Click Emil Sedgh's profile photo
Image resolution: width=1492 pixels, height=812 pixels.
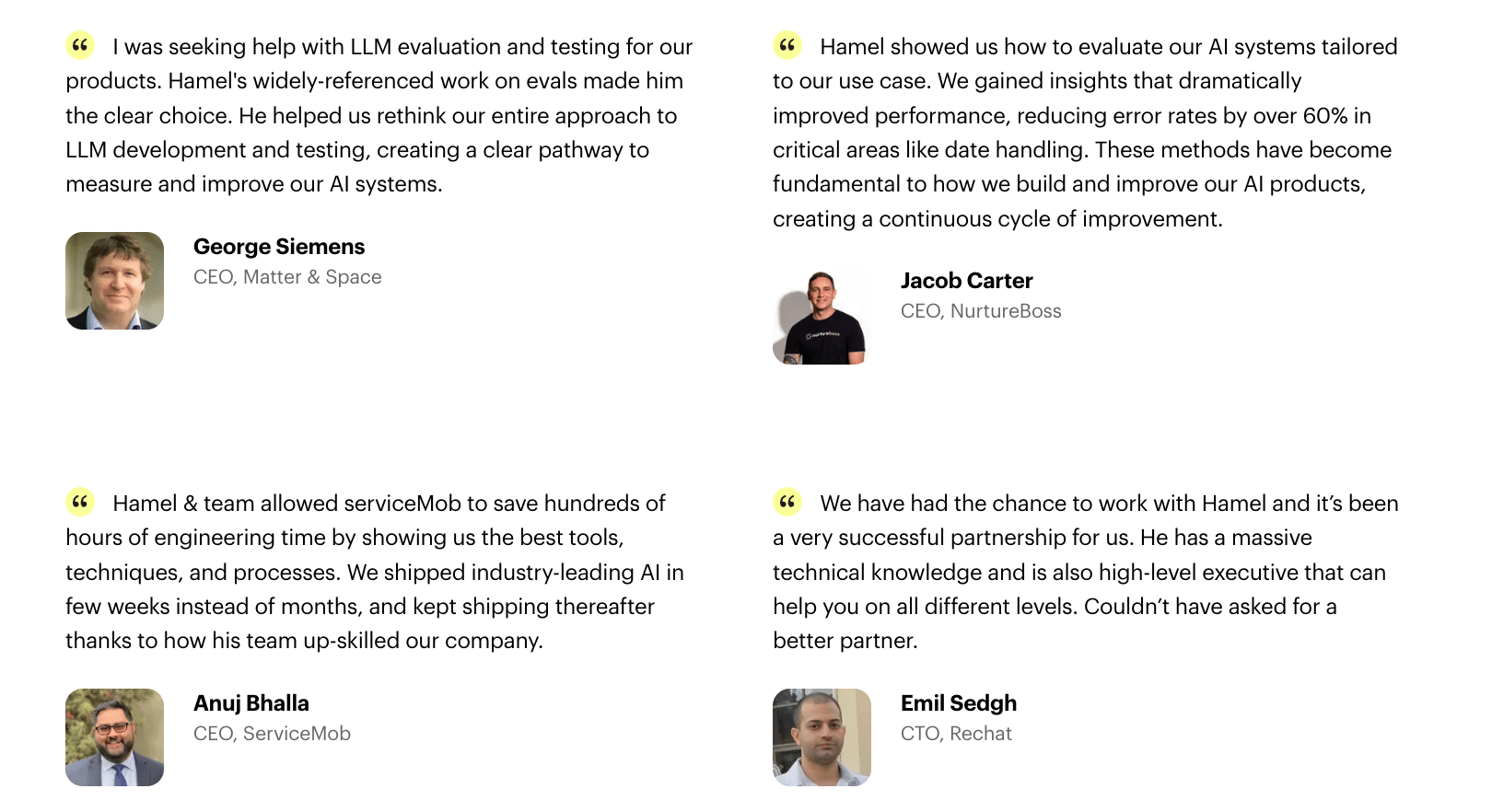pos(822,737)
